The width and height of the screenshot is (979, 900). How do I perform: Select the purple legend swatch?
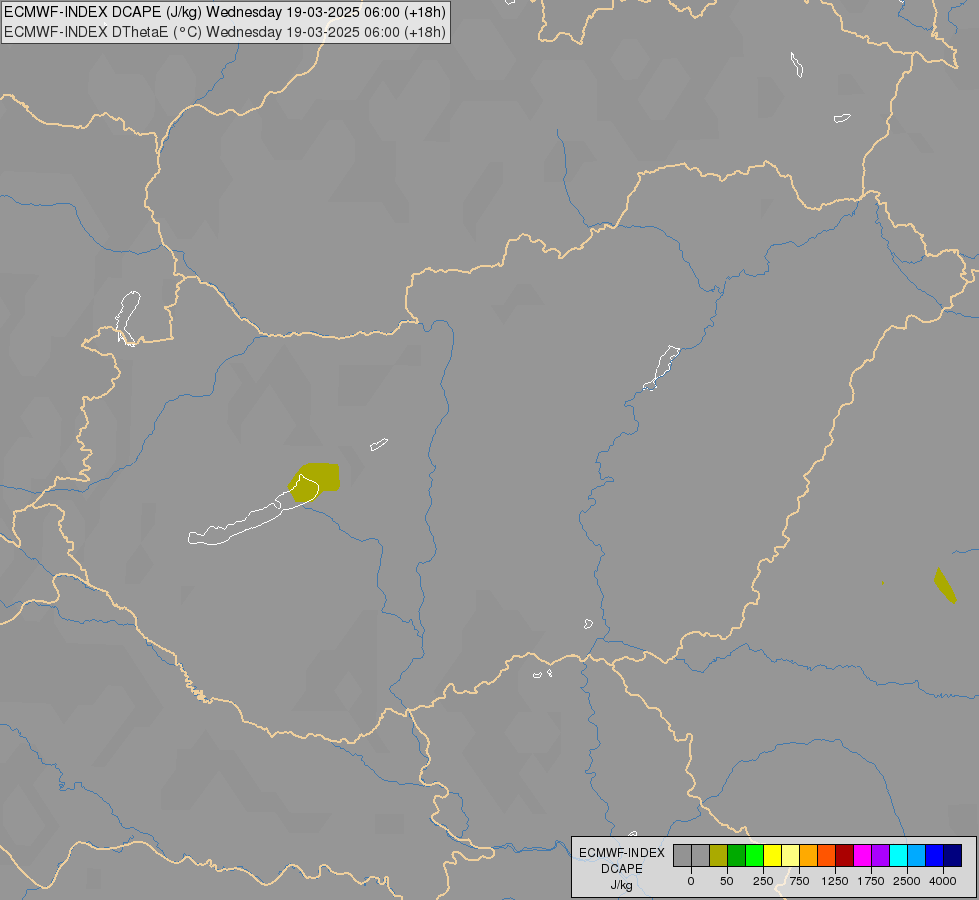(881, 856)
